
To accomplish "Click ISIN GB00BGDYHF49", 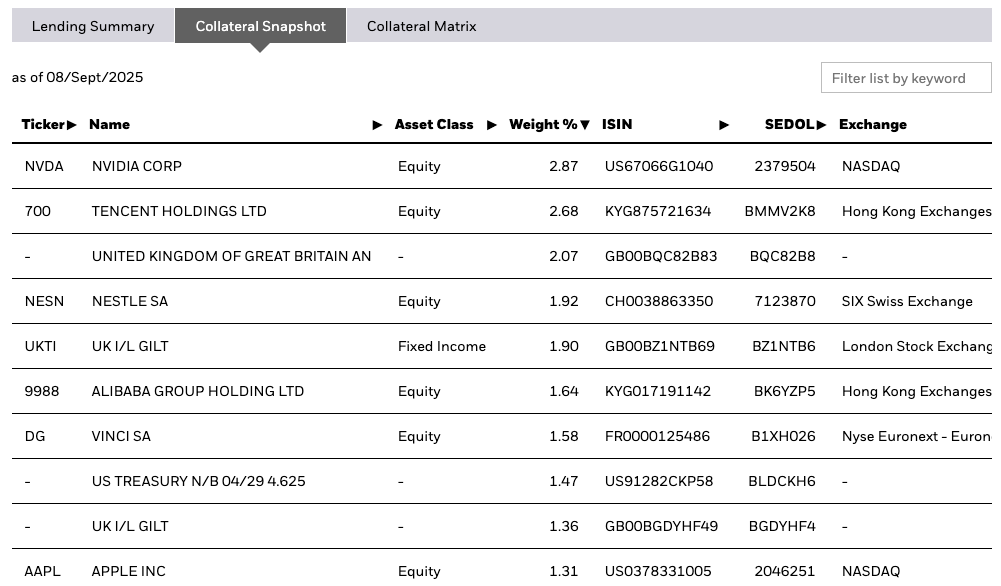I will click(661, 526).
